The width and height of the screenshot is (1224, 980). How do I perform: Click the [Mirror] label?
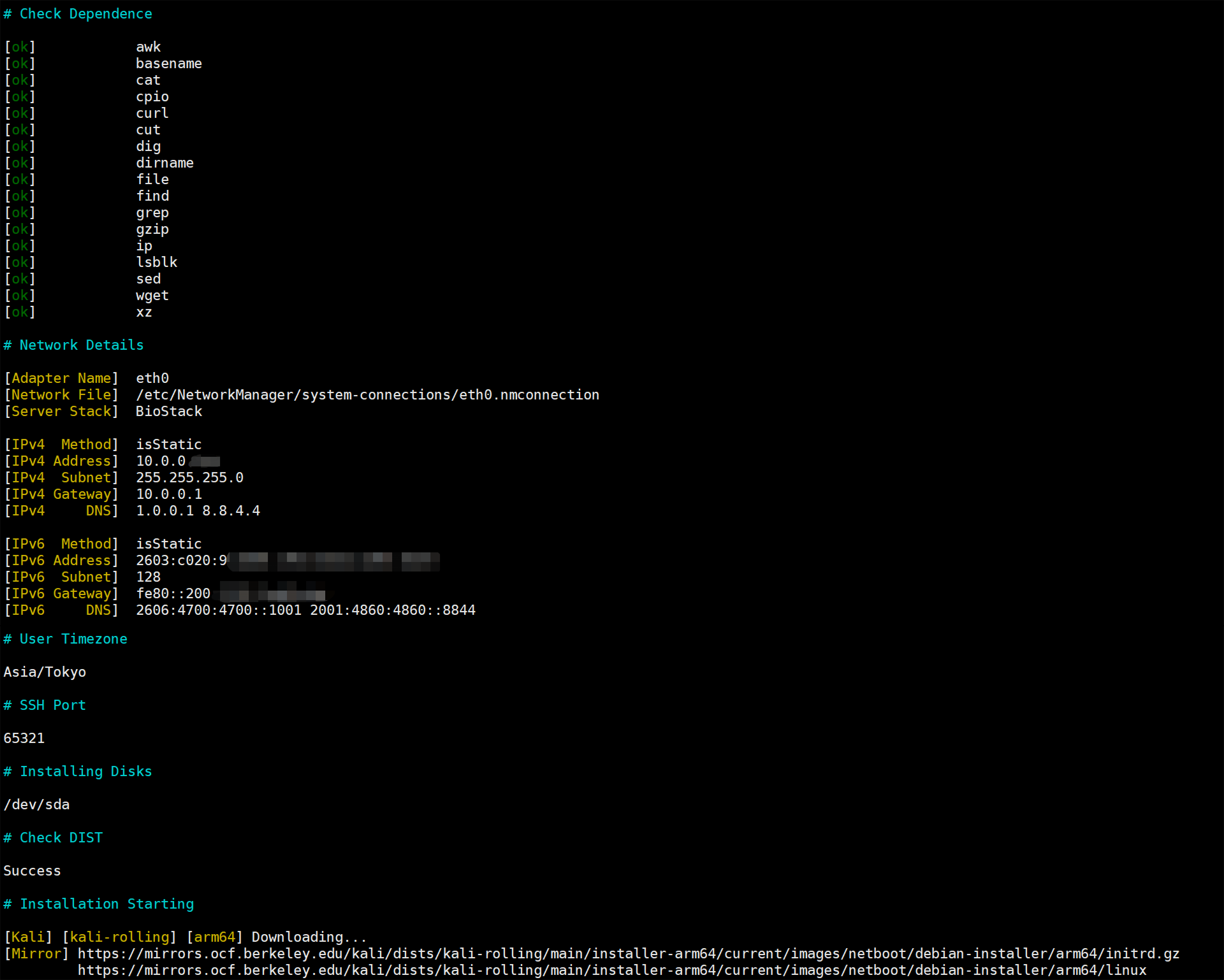point(36,953)
